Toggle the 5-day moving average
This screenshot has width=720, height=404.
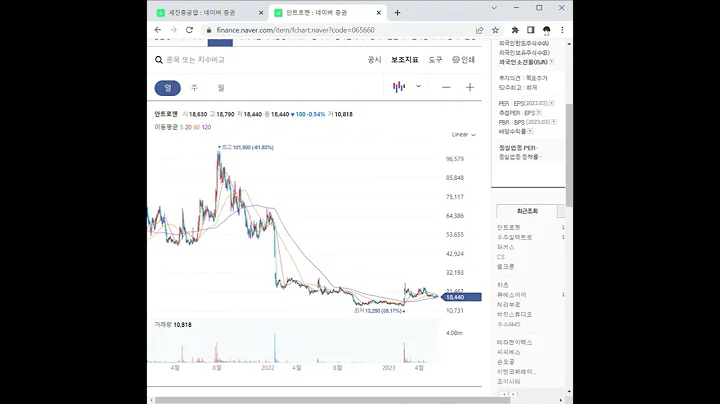click(181, 127)
